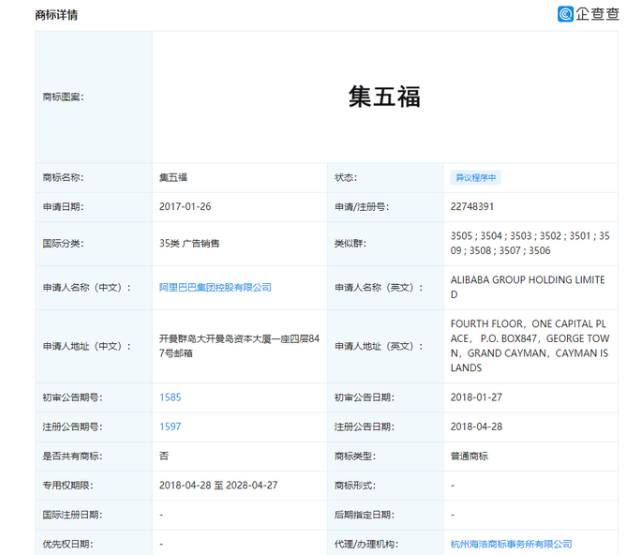
Task: Select similar group codes starting 3505
Action: 530,243
